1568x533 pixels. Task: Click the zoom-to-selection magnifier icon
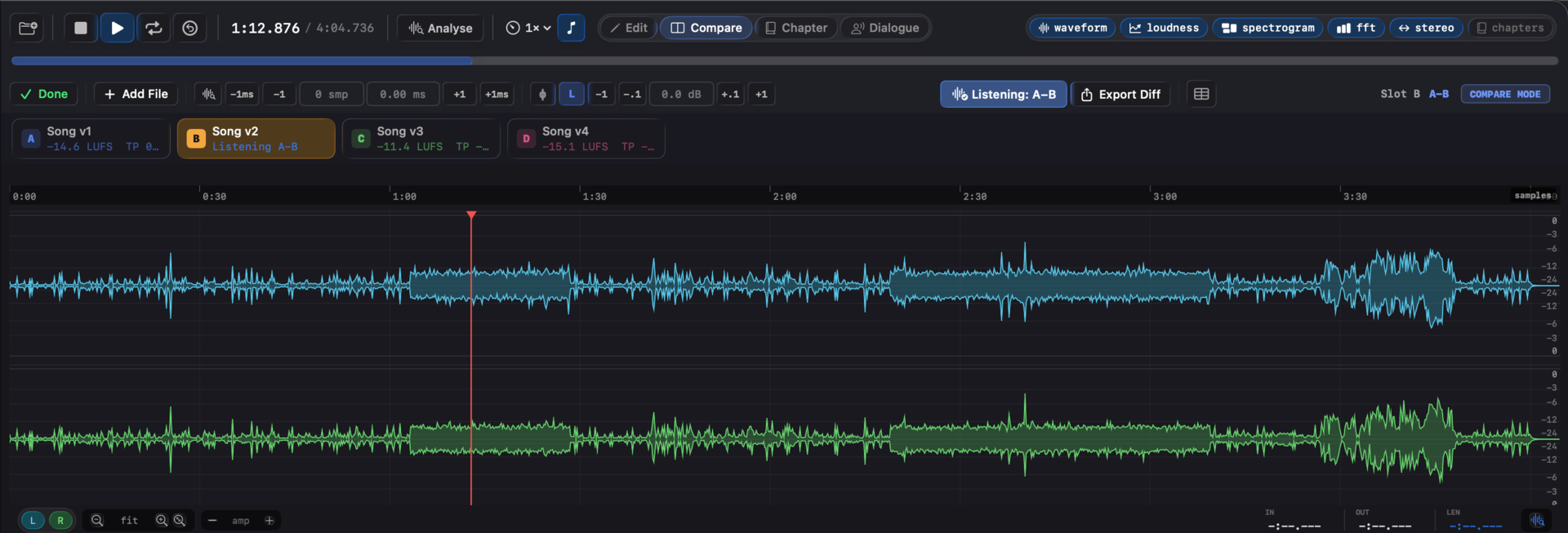pos(180,520)
